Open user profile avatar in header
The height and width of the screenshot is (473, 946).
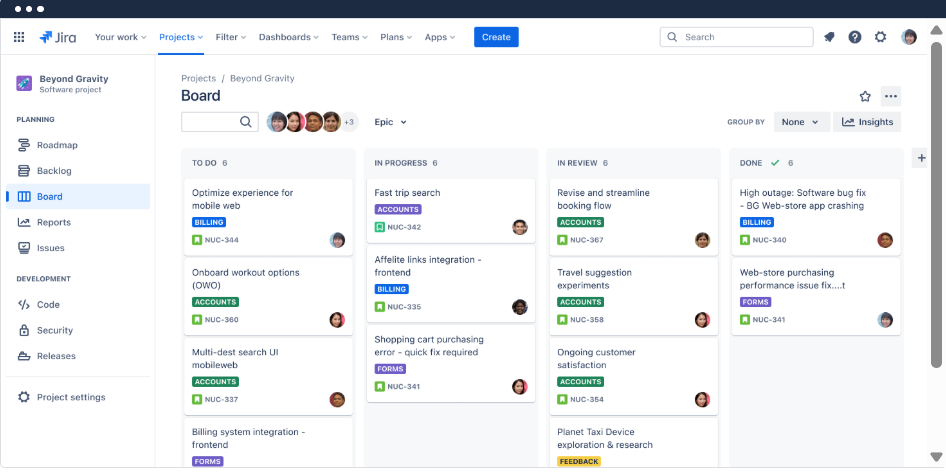(909, 37)
